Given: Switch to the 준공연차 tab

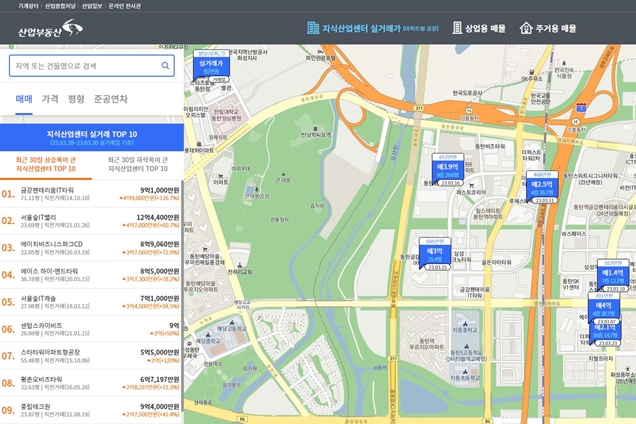Looking at the screenshot, I should coord(111,99).
